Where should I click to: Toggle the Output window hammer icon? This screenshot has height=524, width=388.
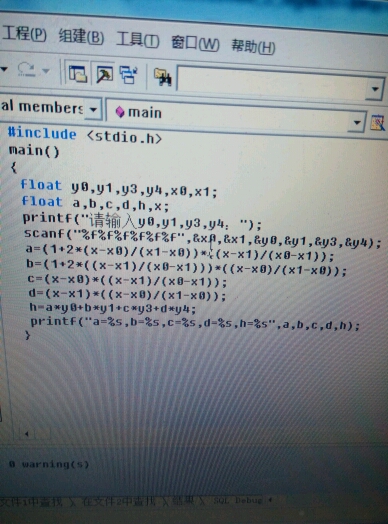[105, 74]
